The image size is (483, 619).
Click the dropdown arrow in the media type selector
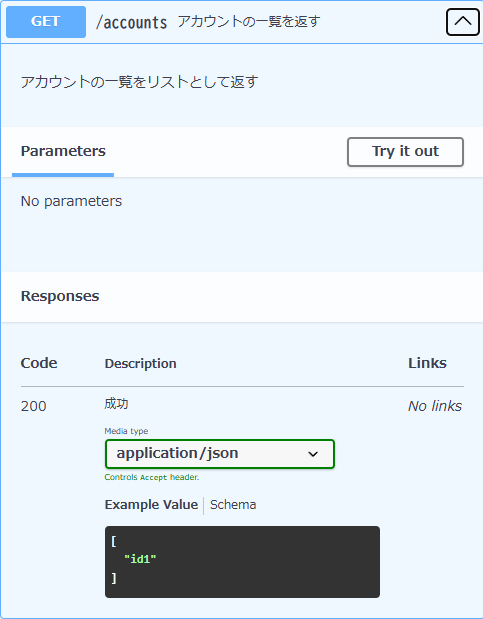(313, 454)
